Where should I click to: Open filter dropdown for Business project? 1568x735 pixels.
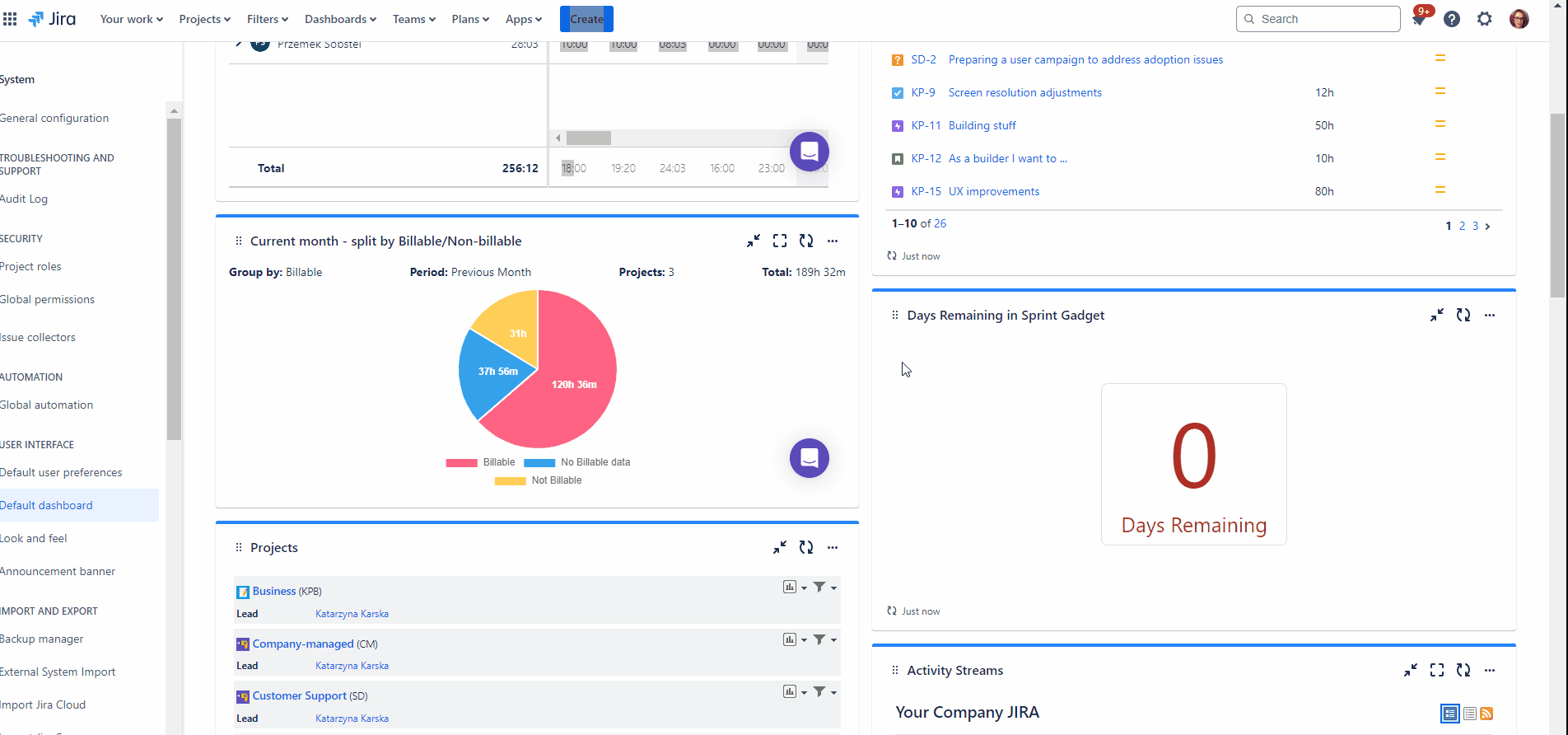tap(824, 588)
